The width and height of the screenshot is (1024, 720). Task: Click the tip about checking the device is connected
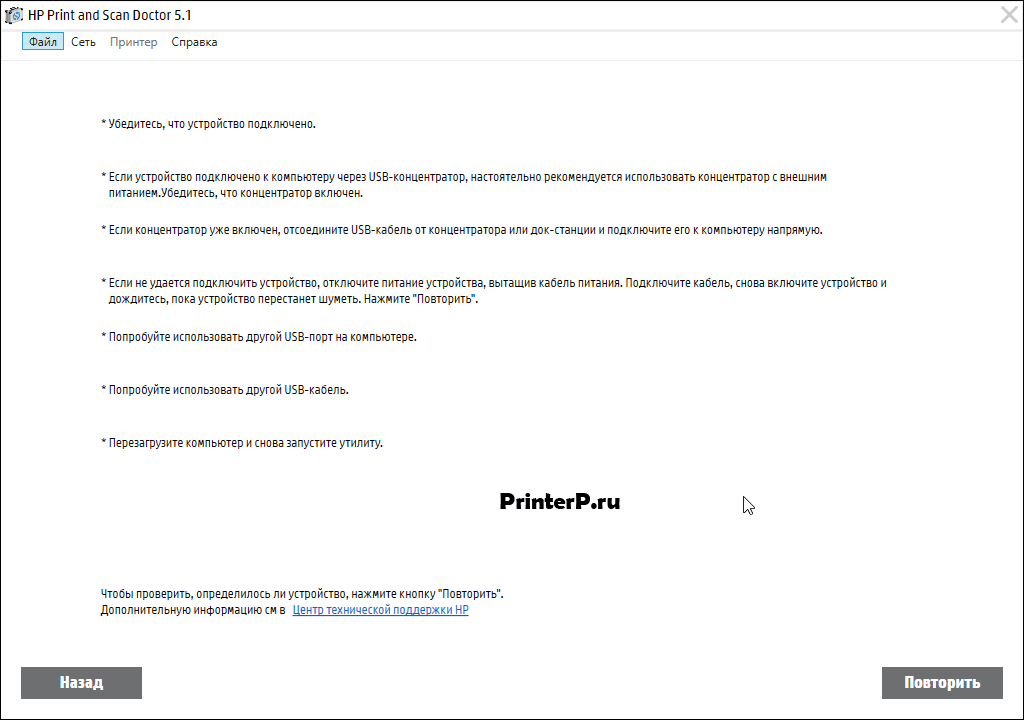(x=208, y=124)
